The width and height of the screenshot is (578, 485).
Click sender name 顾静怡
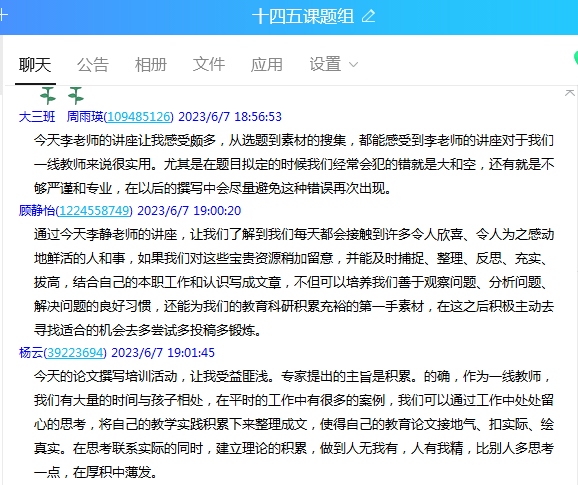(37, 211)
